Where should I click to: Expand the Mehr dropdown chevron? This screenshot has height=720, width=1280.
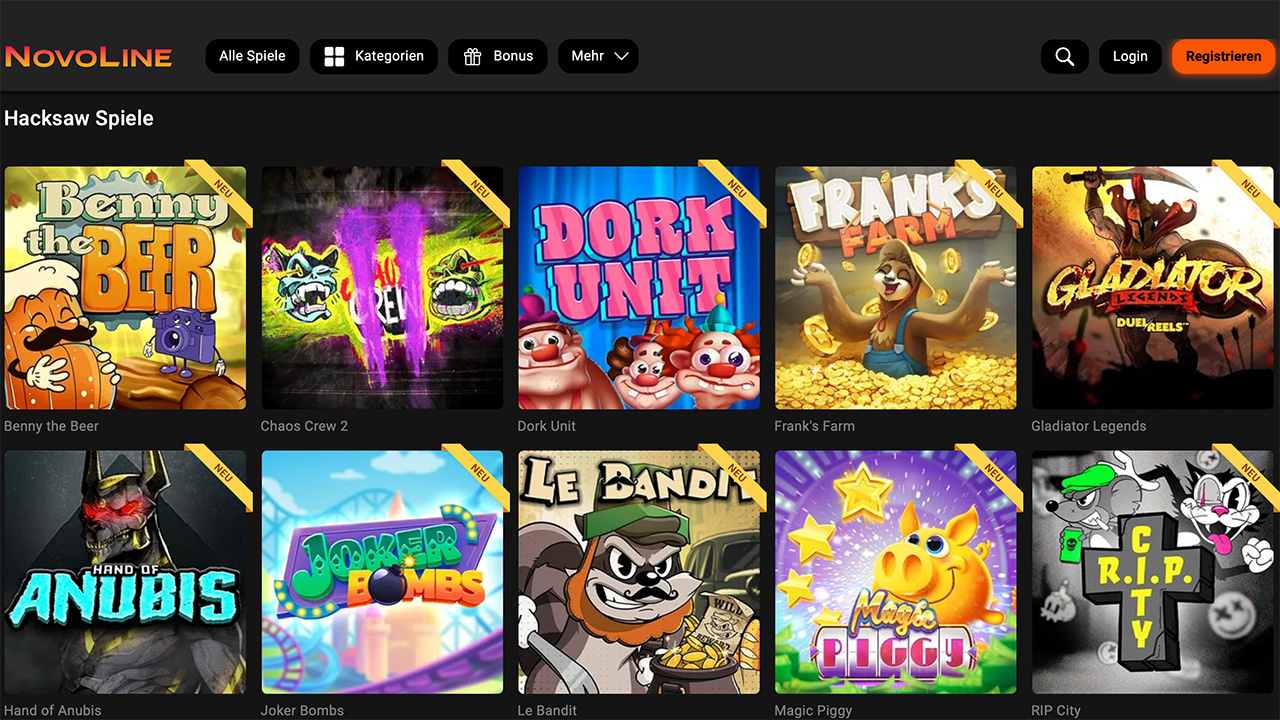coord(621,57)
